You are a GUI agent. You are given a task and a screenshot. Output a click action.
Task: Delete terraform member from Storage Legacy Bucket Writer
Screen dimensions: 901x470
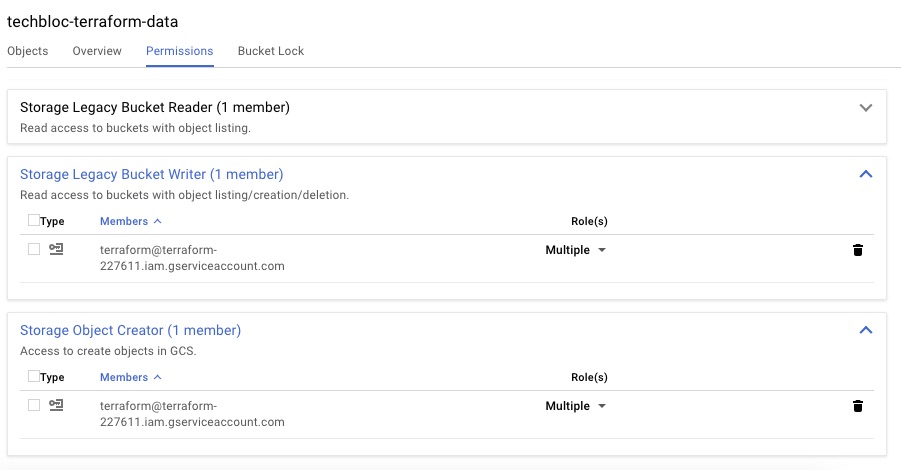(857, 250)
